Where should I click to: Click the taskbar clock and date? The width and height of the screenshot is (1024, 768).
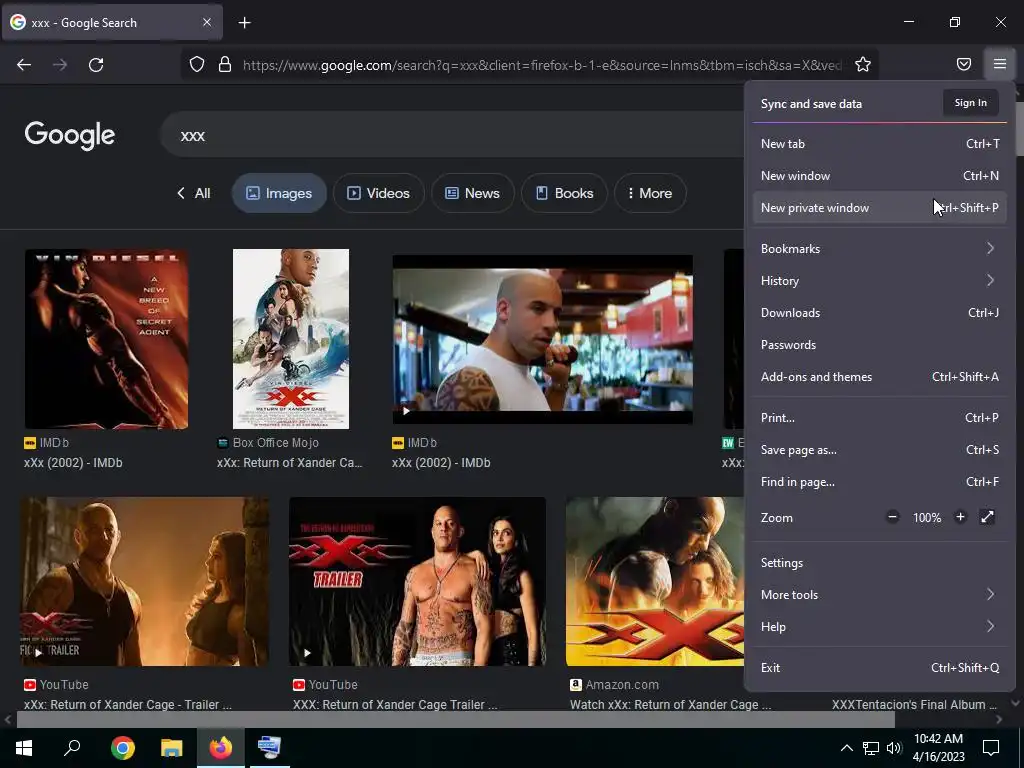938,748
